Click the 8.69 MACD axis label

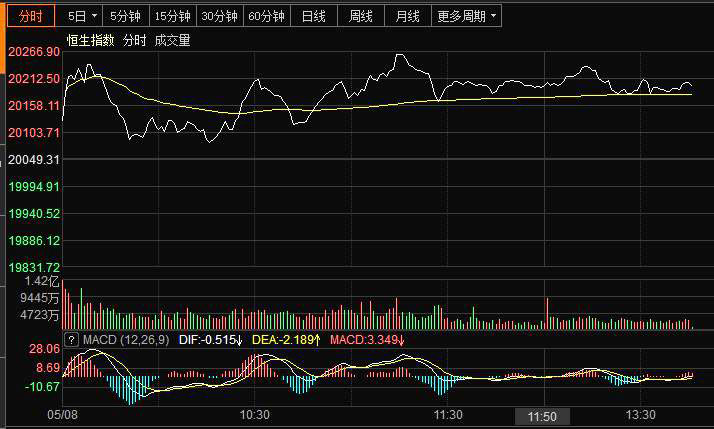tap(48, 368)
